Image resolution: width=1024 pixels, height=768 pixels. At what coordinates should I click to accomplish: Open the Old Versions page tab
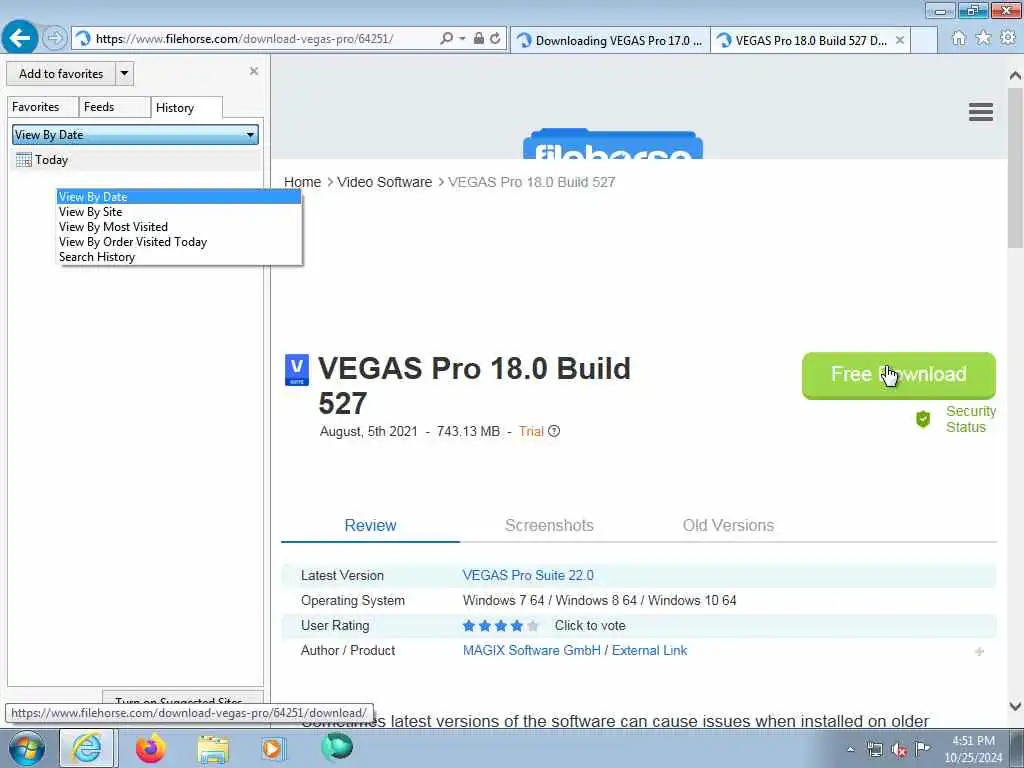point(728,526)
